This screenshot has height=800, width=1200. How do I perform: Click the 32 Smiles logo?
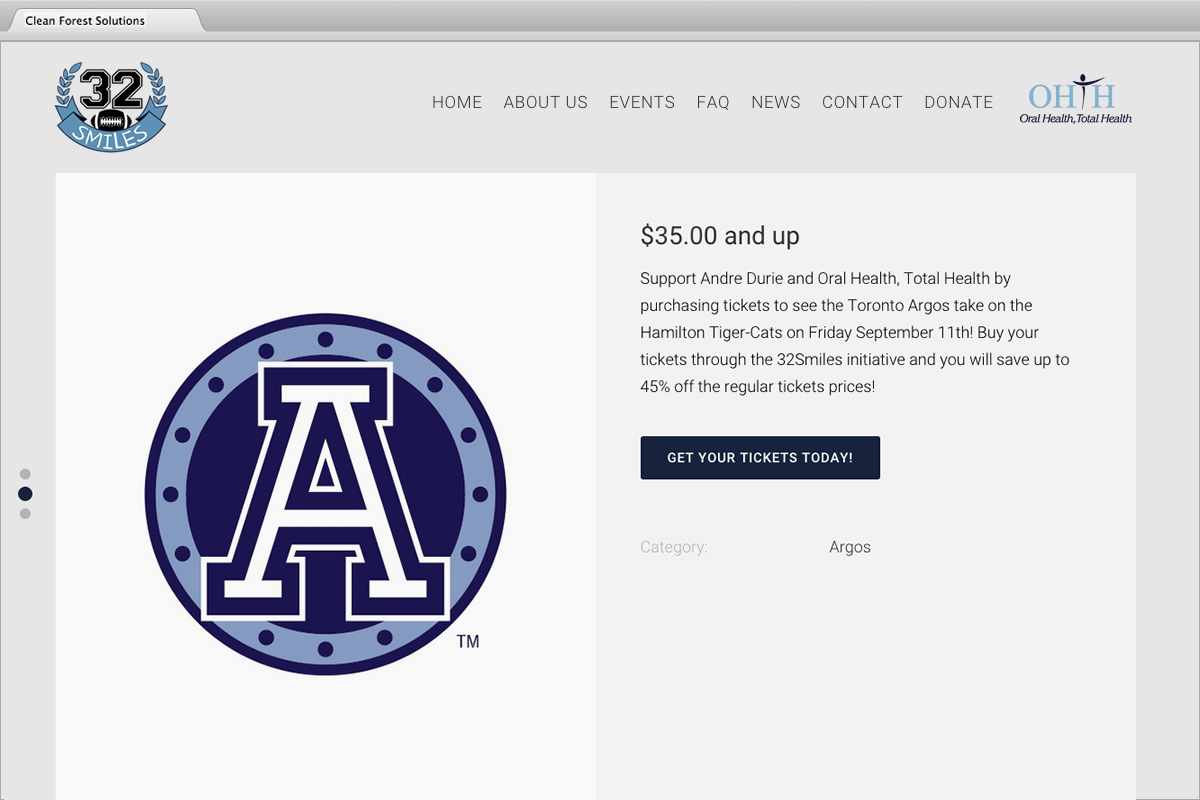111,107
